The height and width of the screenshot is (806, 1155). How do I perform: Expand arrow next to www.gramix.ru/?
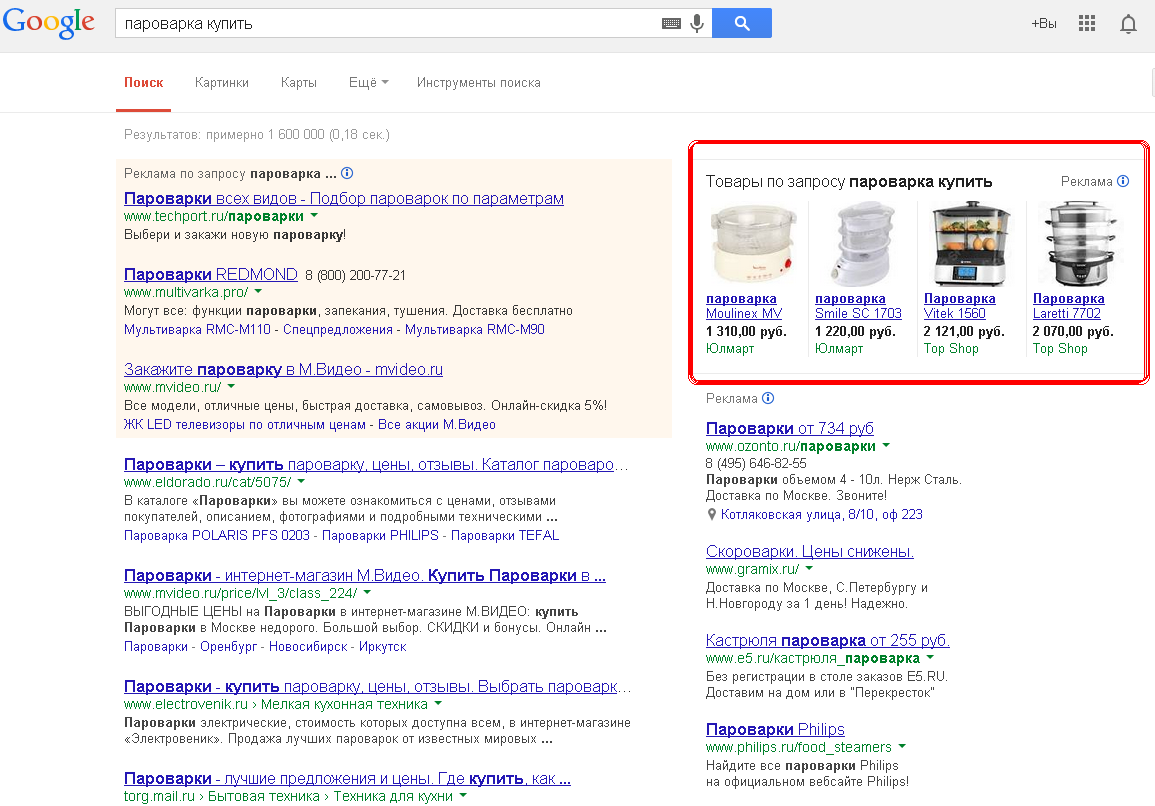(810, 569)
